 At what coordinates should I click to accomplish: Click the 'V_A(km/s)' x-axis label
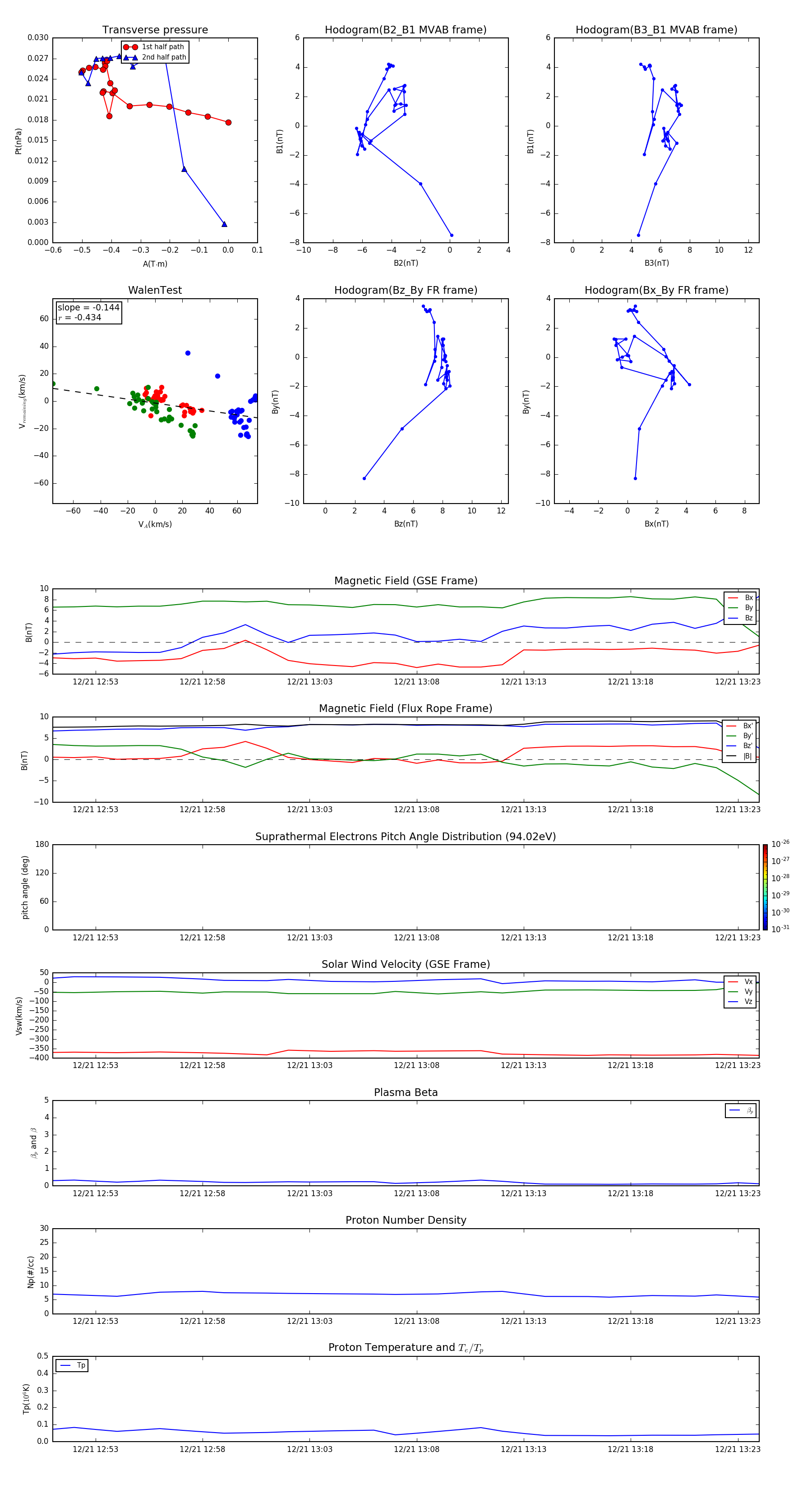point(155,524)
